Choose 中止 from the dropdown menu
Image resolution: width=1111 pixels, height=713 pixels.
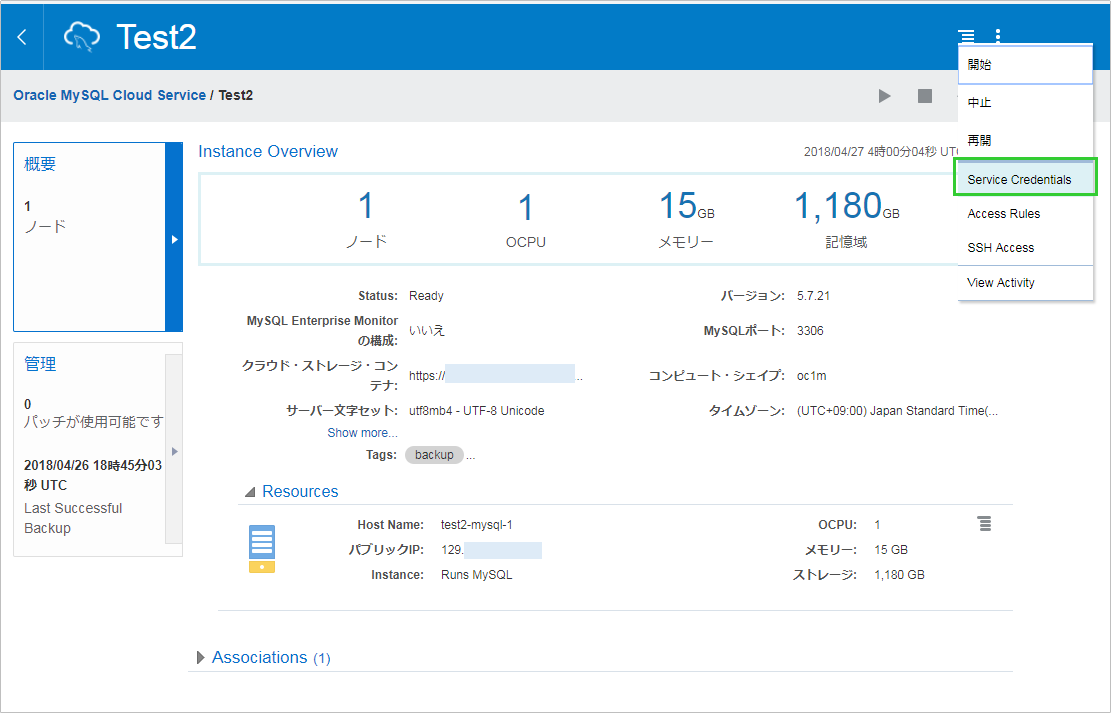tap(1025, 103)
